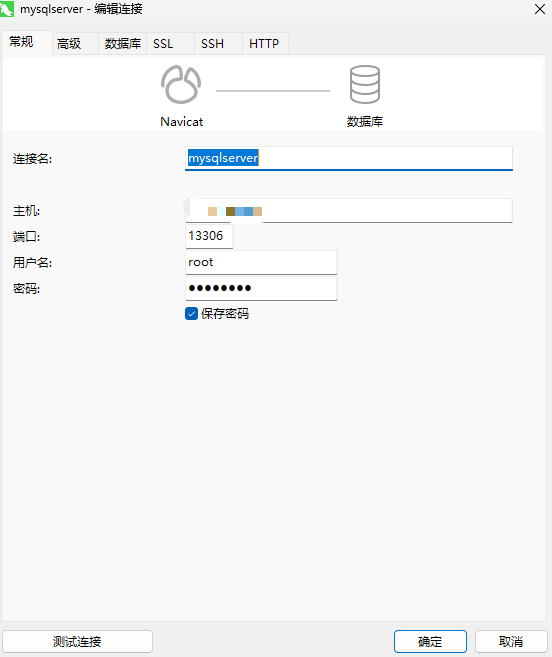552x657 pixels.
Task: Open the HTTP tab
Action: click(266, 44)
